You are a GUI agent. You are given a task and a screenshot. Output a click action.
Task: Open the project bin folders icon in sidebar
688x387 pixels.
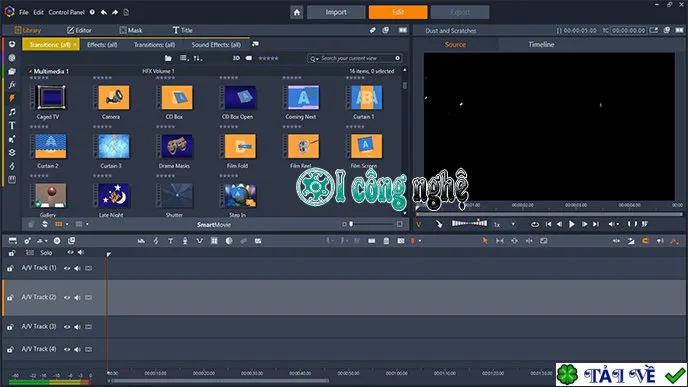coord(12,71)
